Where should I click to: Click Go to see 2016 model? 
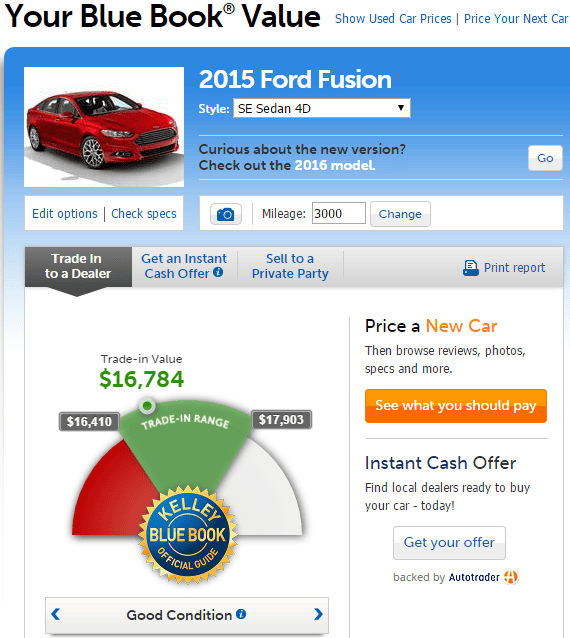(x=545, y=158)
